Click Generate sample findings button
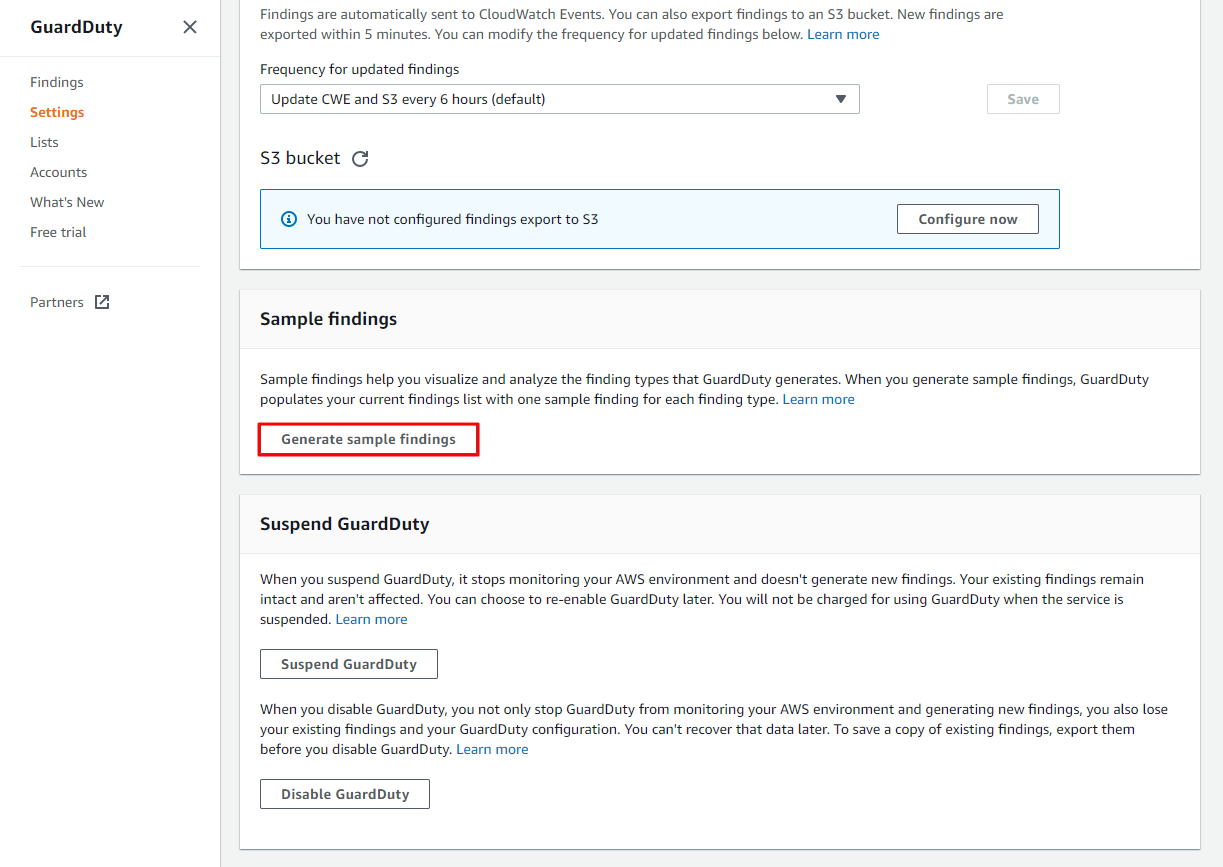This screenshot has height=867, width=1223. coord(368,439)
